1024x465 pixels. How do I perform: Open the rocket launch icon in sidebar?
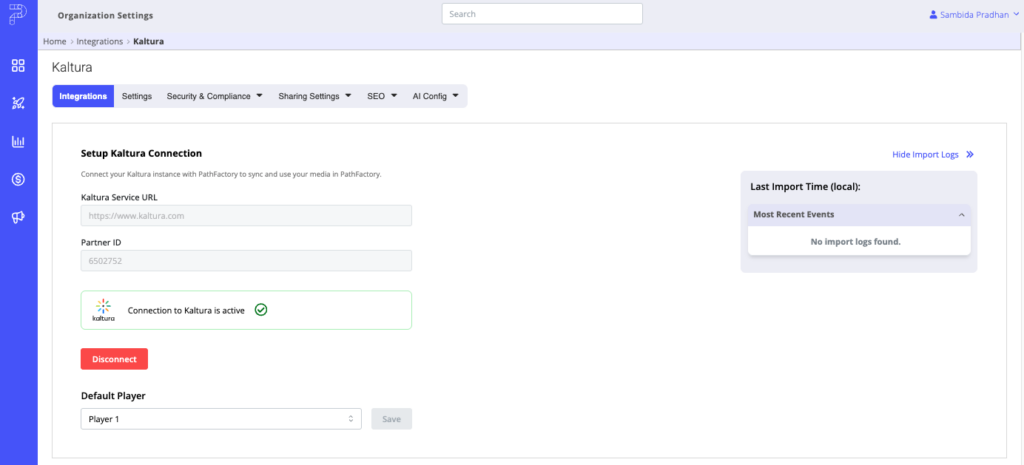[18, 103]
